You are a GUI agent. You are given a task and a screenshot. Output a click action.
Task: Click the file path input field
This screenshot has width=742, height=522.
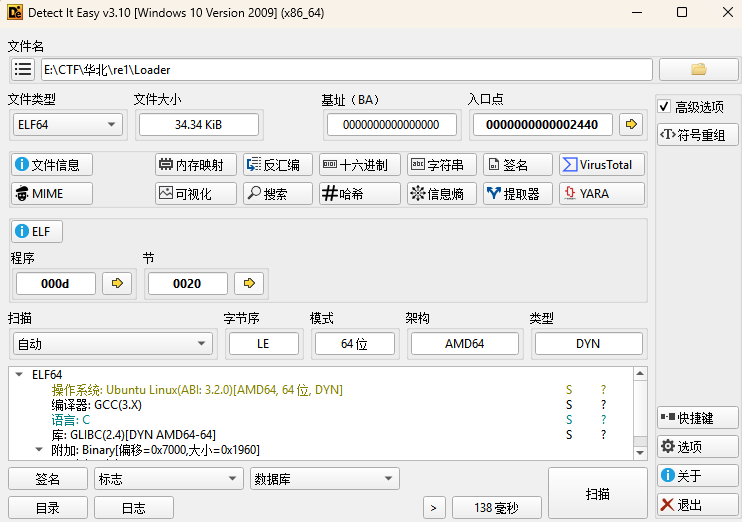(346, 70)
